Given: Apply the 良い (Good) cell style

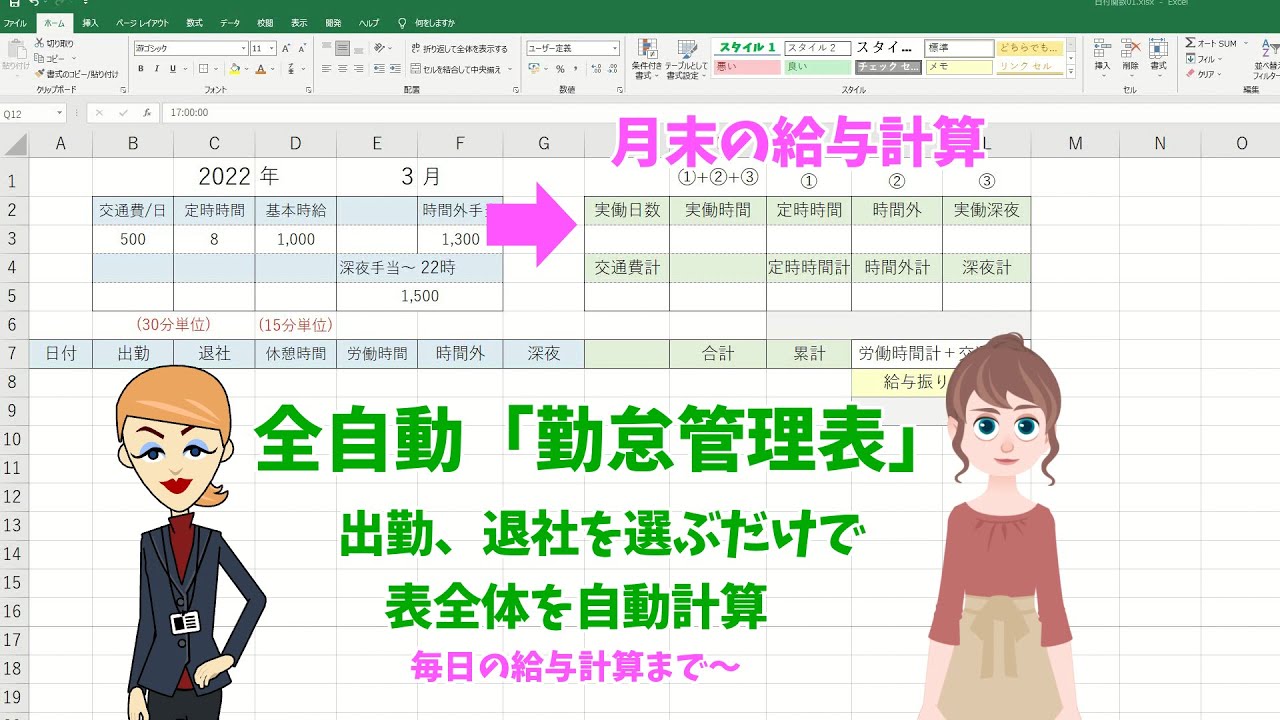Looking at the screenshot, I should point(817,67).
